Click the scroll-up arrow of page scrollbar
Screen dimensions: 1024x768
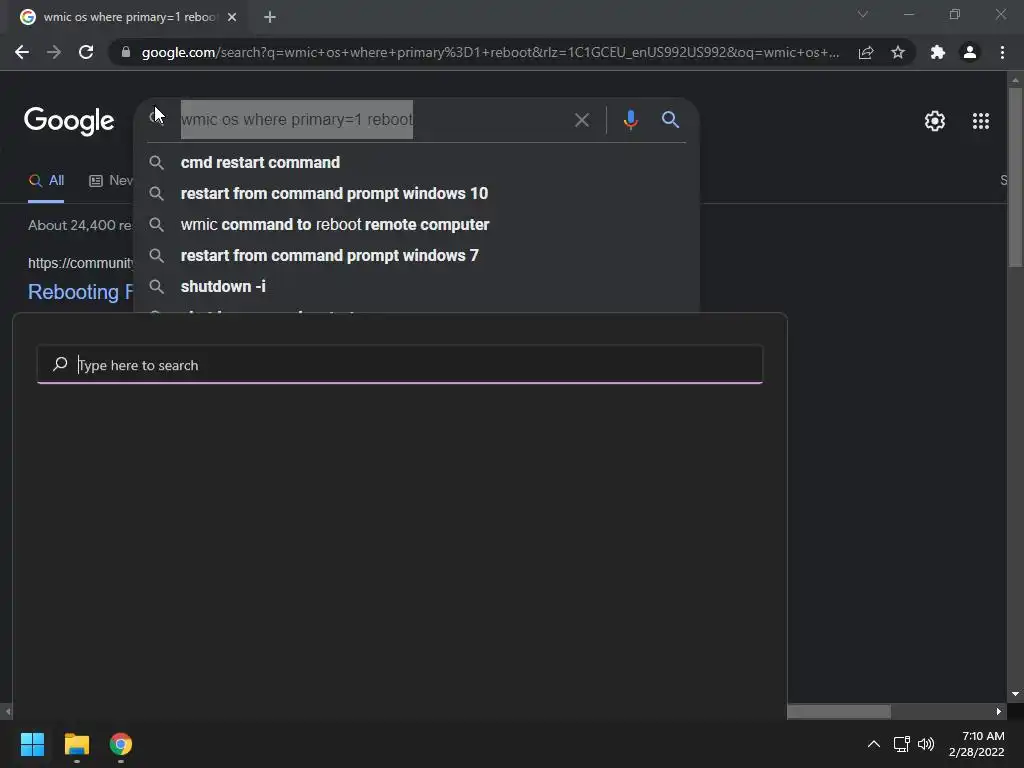pos(1015,80)
